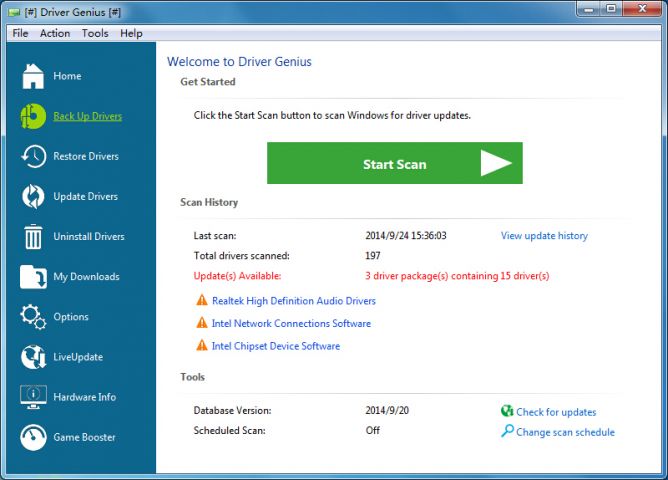Click Check for updates link
The image size is (668, 480).
[x=556, y=412]
